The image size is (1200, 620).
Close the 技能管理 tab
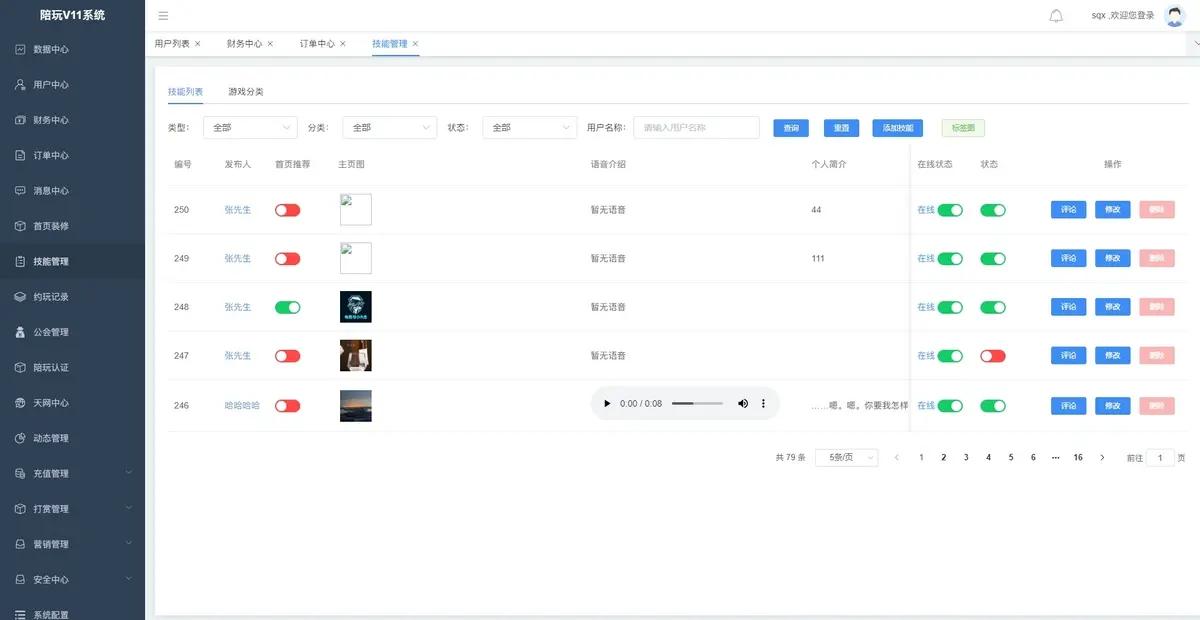coord(415,44)
